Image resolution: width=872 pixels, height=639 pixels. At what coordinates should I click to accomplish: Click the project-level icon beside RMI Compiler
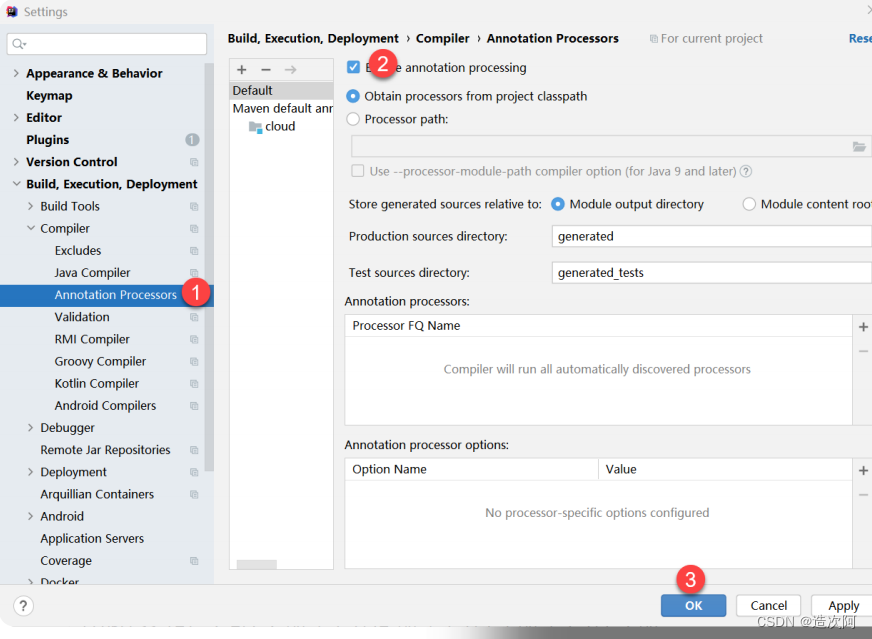pos(194,339)
